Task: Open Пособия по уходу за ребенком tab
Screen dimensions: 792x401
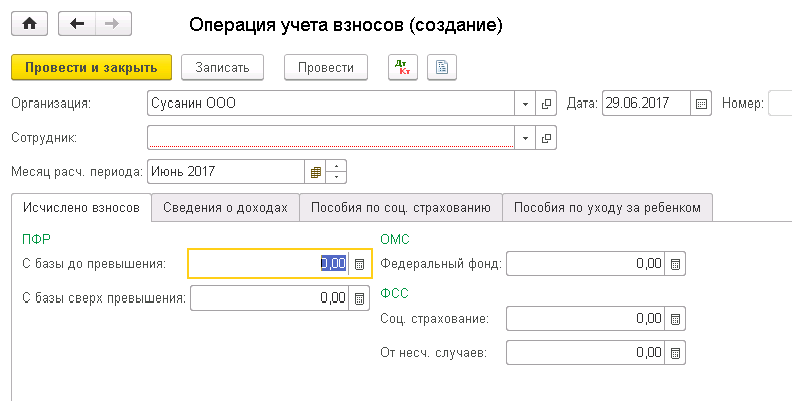Action: [608, 208]
